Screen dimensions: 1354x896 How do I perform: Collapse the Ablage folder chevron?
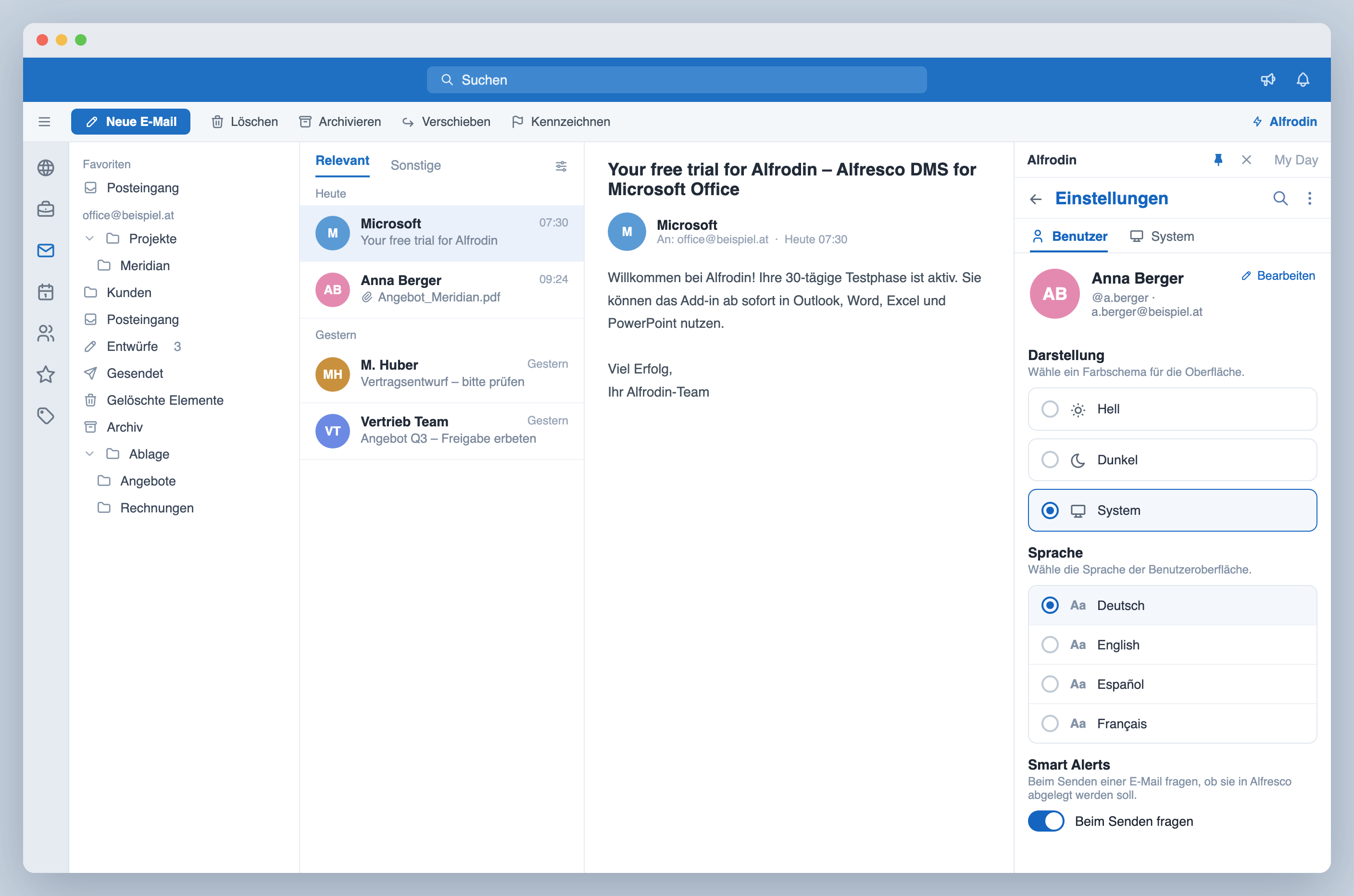click(90, 454)
